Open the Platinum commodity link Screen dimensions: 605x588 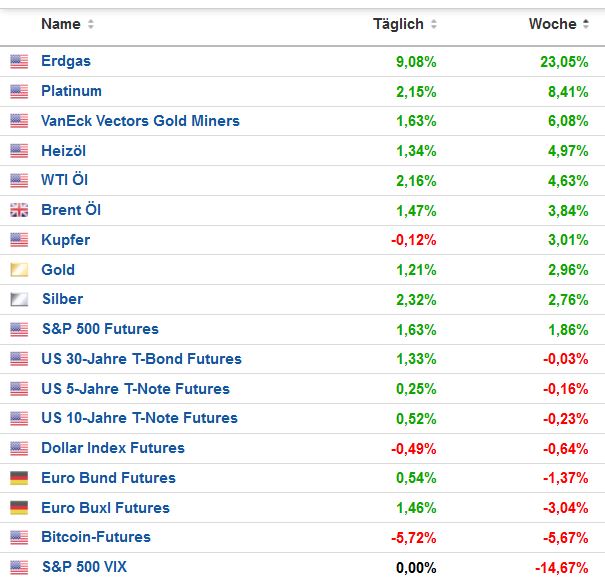coord(71,91)
